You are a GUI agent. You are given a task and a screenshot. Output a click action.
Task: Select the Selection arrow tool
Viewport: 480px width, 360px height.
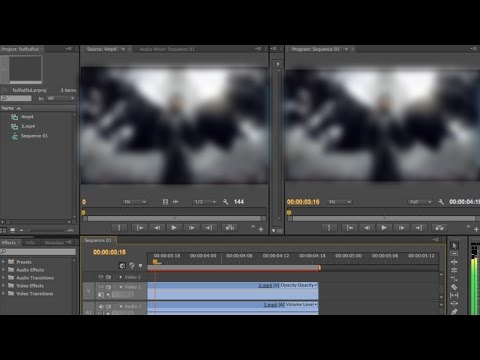(x=454, y=246)
